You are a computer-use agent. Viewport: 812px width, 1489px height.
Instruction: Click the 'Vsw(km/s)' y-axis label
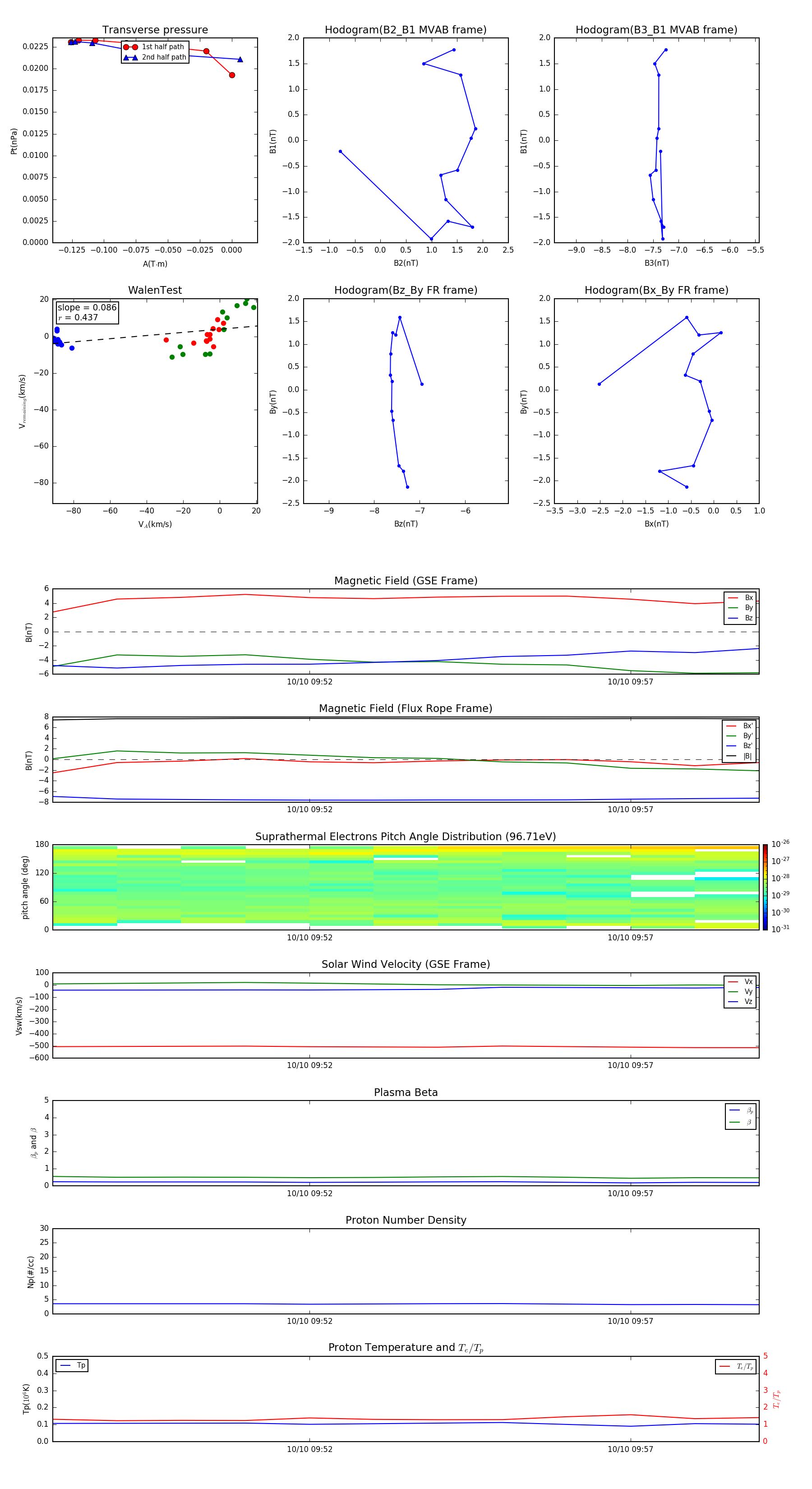pyautogui.click(x=19, y=1016)
